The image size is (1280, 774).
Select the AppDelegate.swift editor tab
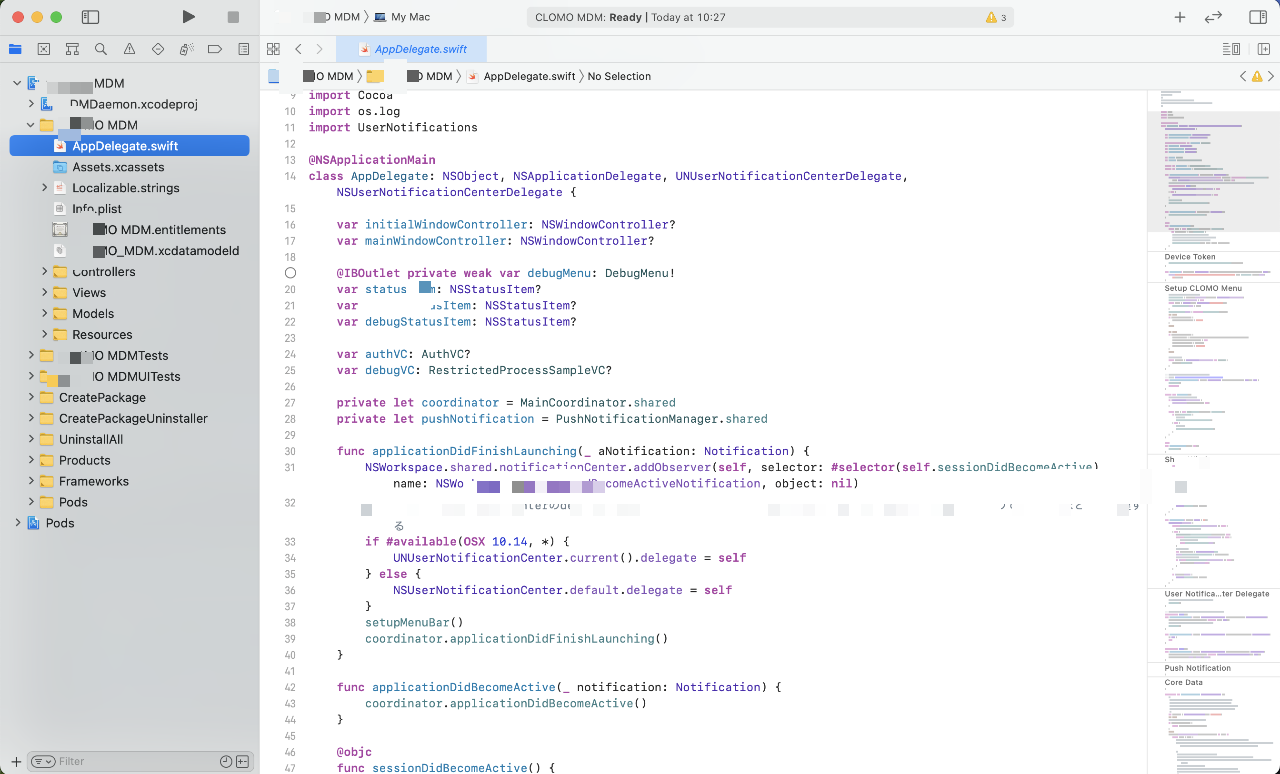[411, 49]
